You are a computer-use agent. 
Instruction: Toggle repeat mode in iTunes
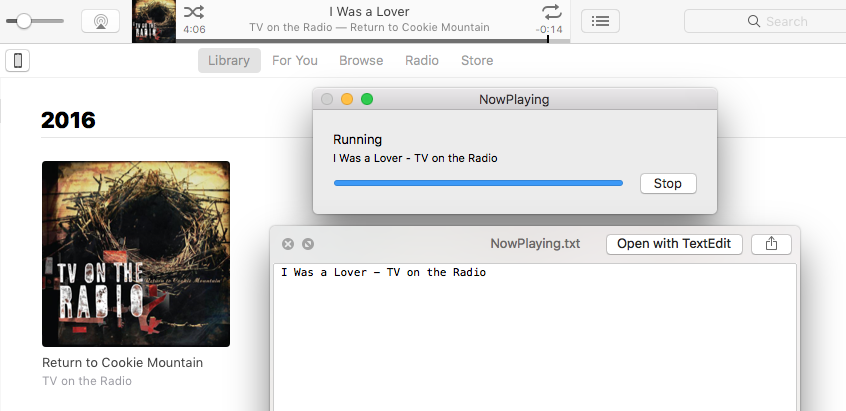coord(551,12)
